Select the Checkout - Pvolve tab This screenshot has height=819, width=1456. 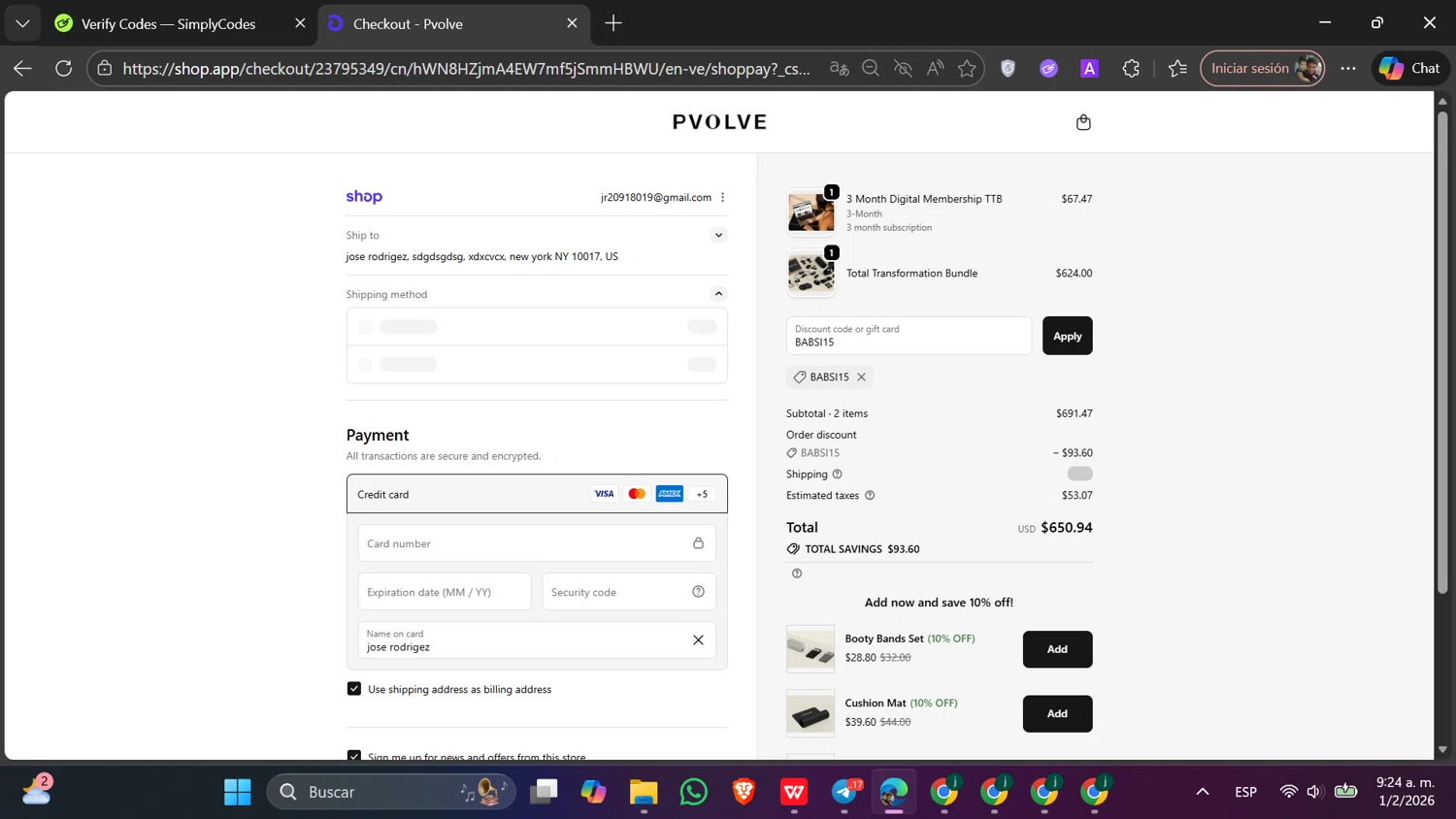(452, 23)
